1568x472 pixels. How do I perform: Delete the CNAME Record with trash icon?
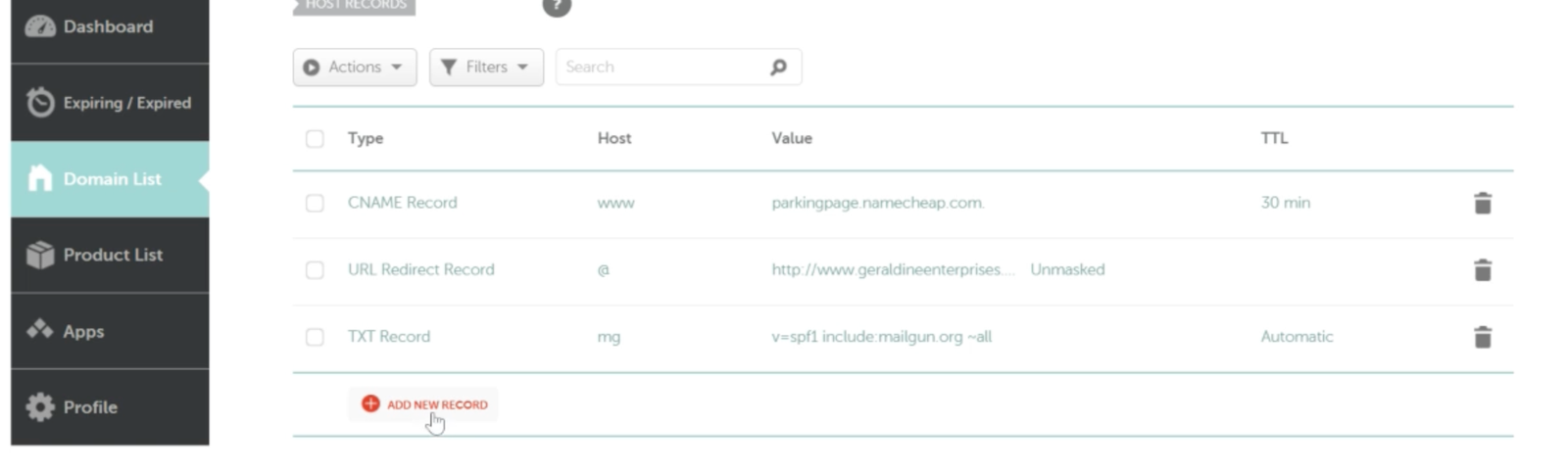click(1482, 203)
